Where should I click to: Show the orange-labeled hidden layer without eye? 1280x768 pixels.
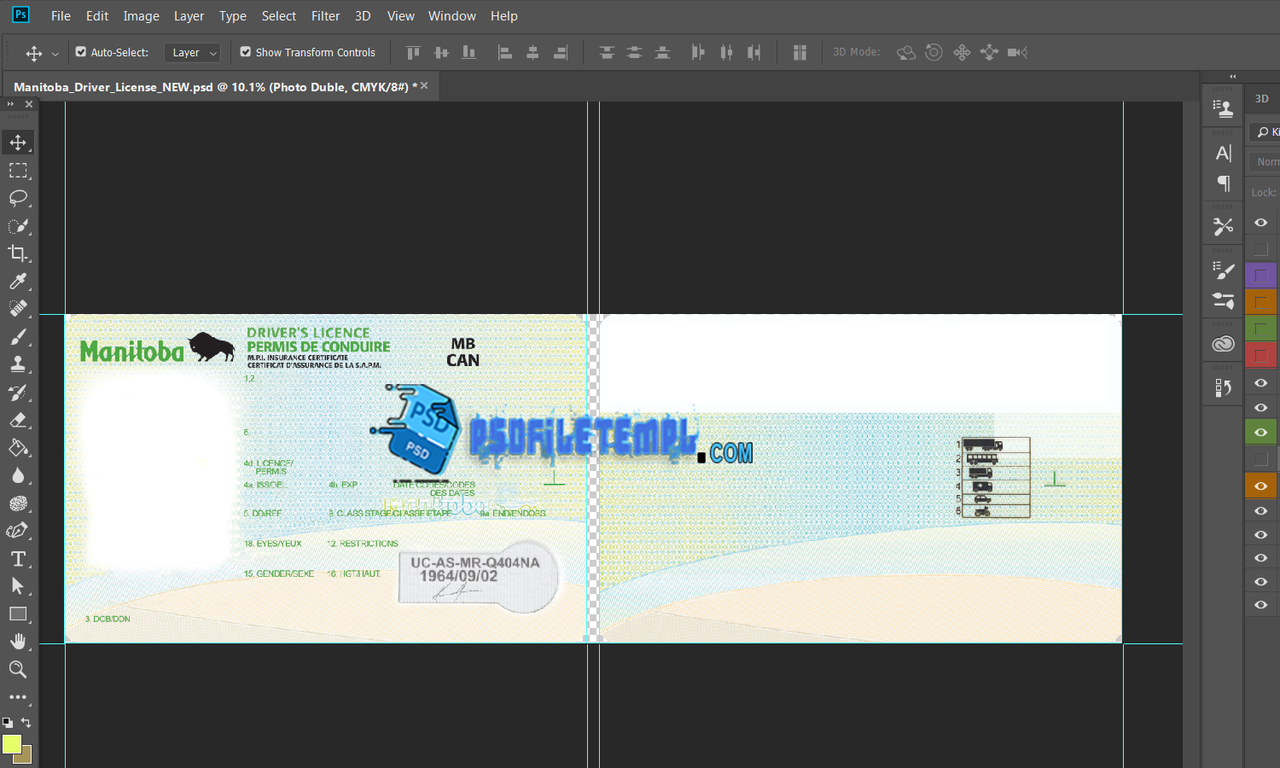tap(1261, 301)
